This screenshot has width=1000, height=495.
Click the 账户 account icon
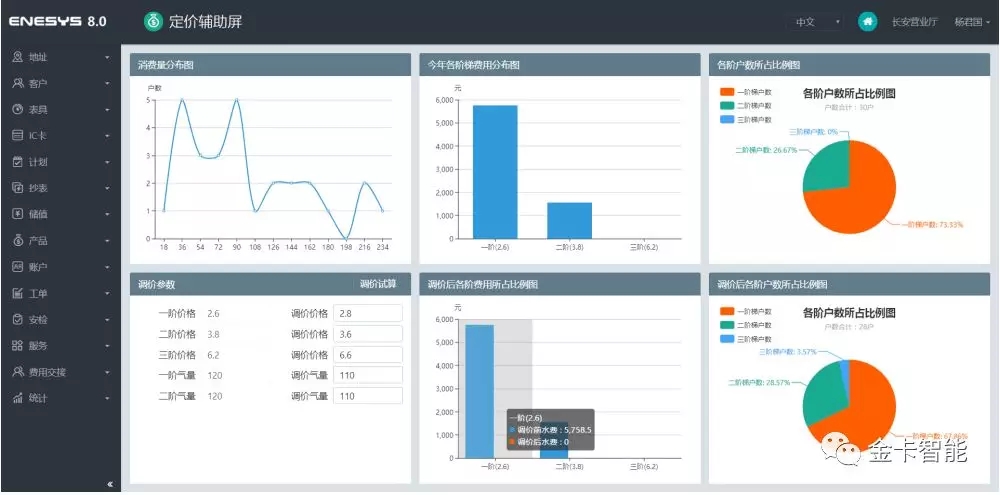(18, 267)
